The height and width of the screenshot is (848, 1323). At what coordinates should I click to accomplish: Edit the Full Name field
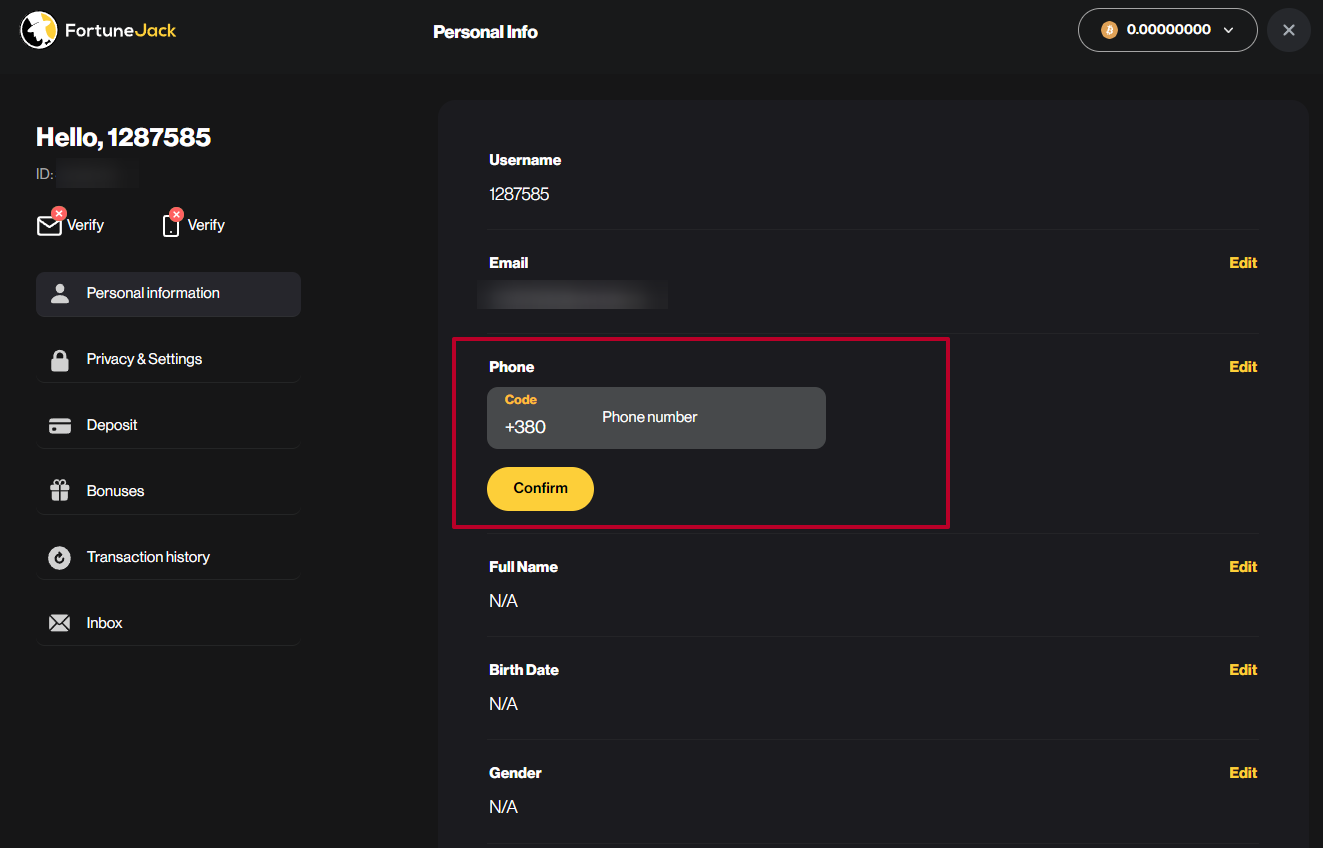tap(1243, 567)
